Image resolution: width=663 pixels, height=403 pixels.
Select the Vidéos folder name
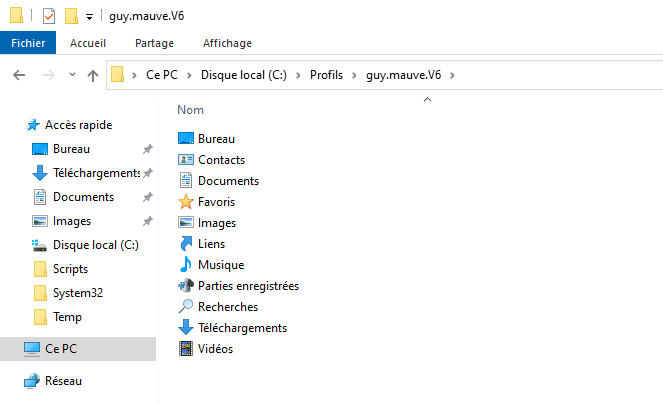[216, 349]
